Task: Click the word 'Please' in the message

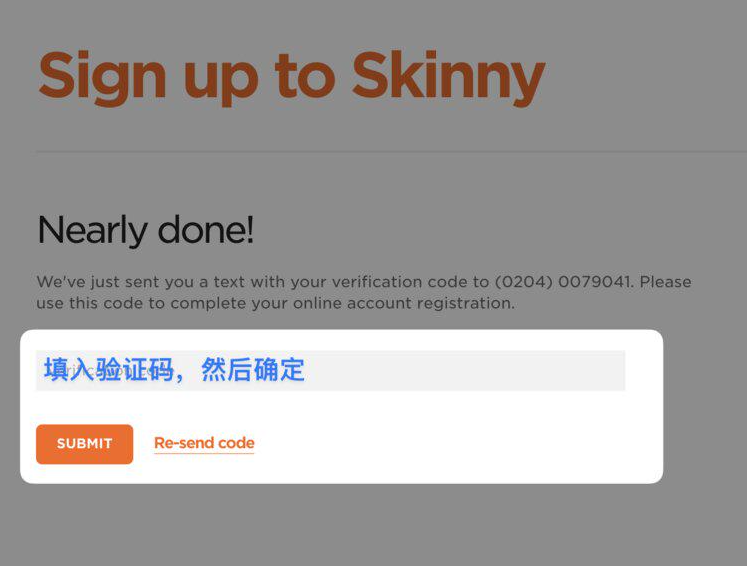Action: pos(665,282)
